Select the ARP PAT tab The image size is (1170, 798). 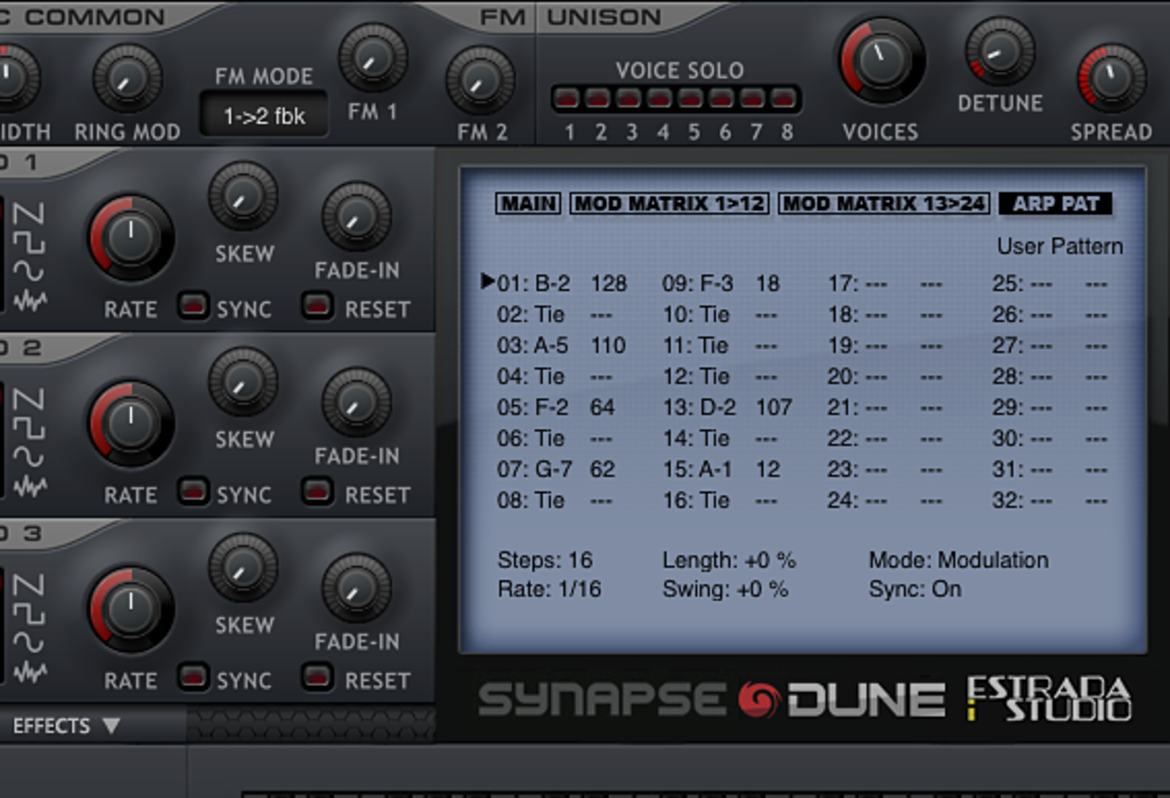1056,204
